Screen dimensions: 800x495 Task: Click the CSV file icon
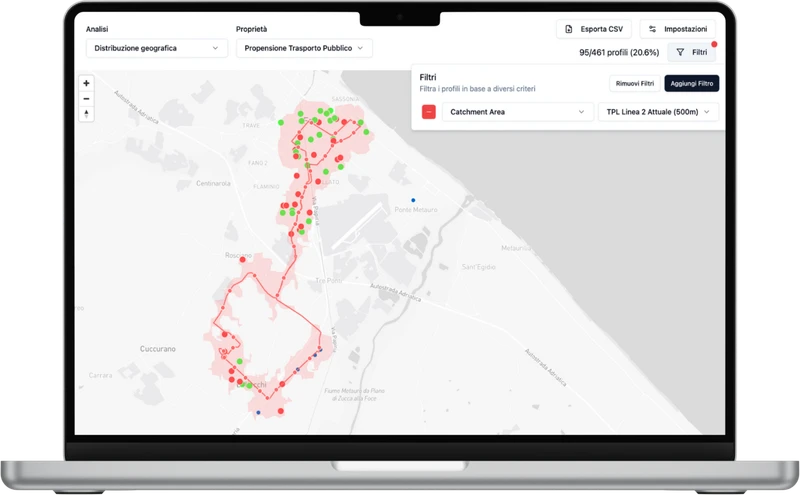(569, 29)
